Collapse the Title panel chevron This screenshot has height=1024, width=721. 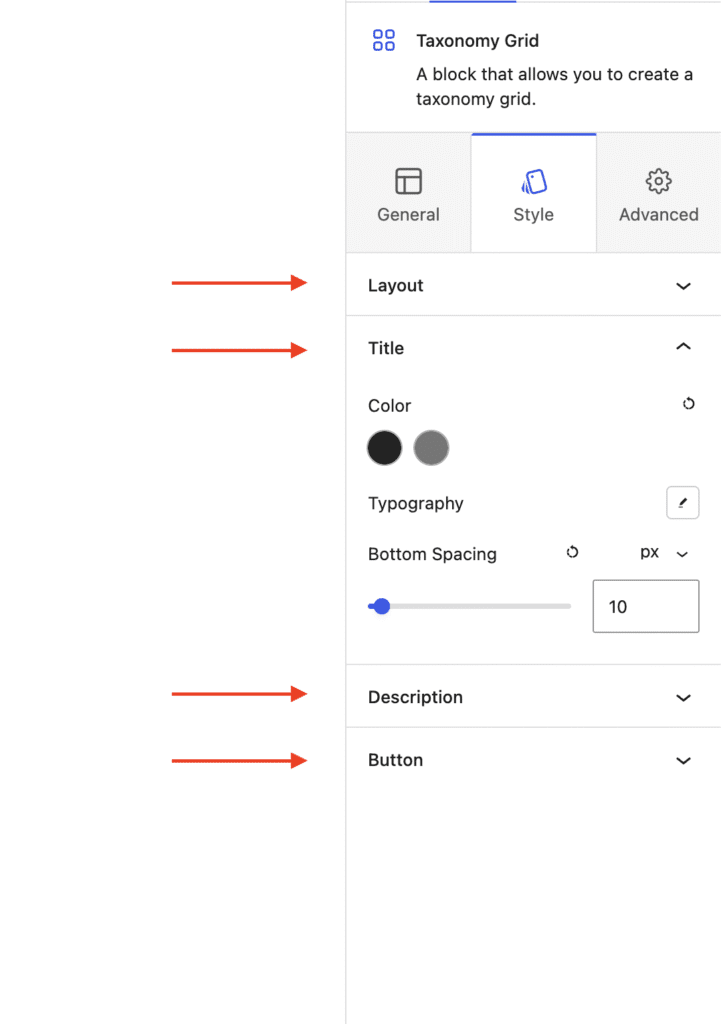click(683, 346)
